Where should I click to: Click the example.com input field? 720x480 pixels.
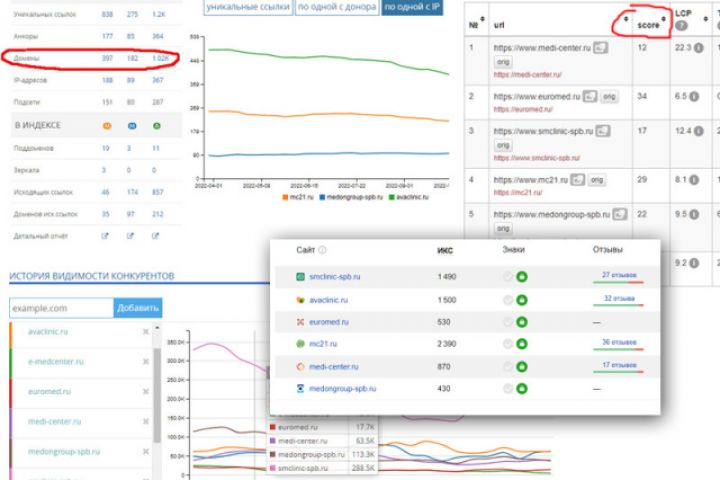(x=61, y=308)
